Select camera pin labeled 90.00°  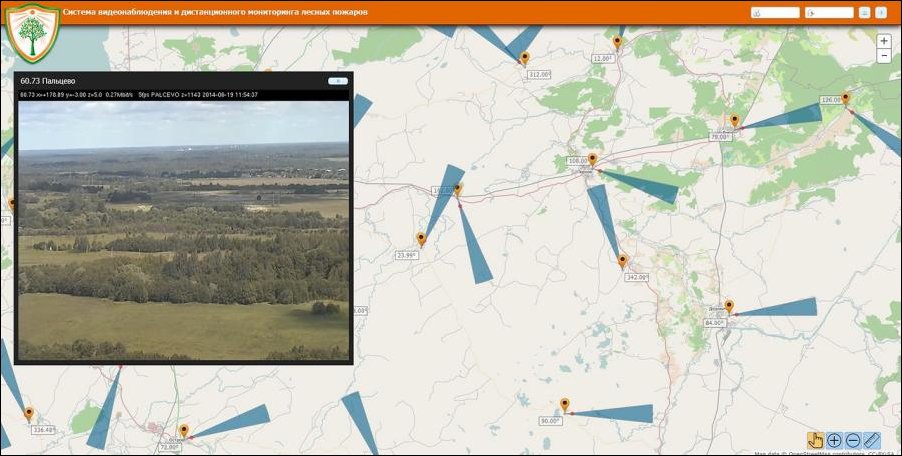(565, 404)
